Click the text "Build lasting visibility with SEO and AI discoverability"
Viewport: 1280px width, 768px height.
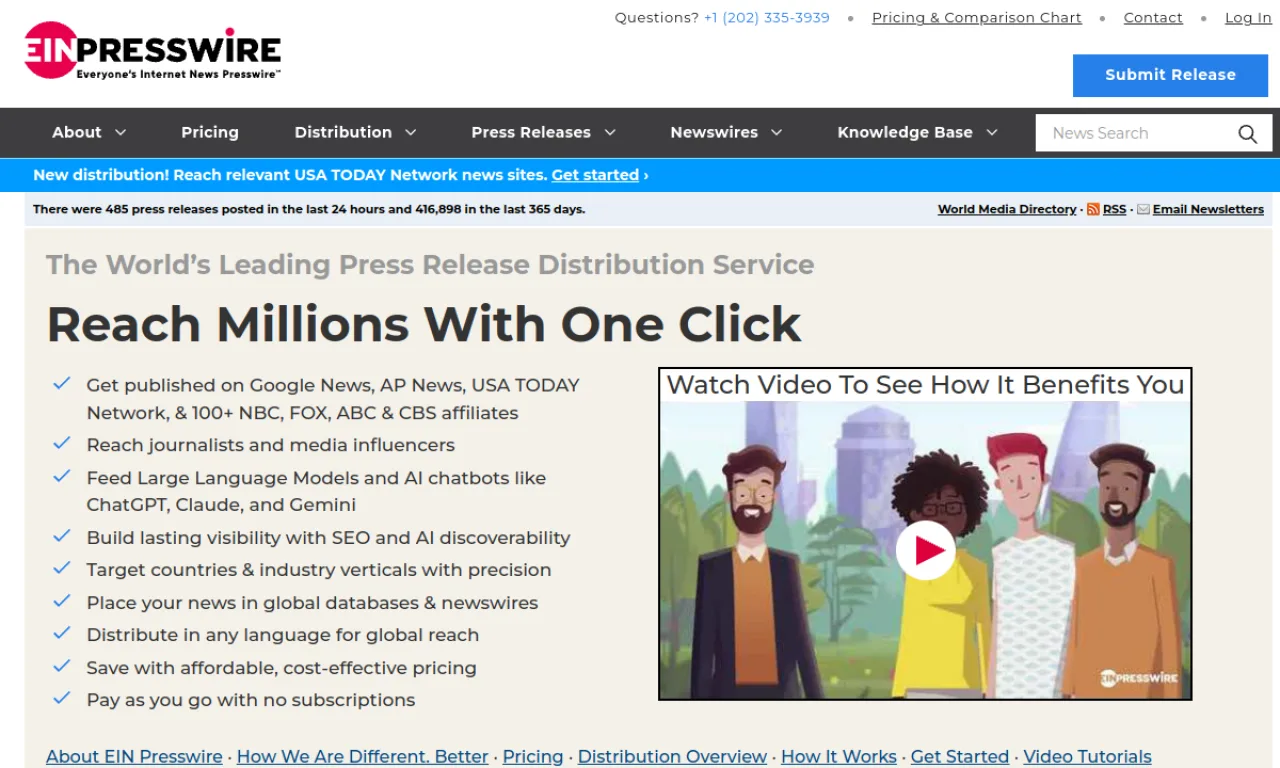[328, 538]
